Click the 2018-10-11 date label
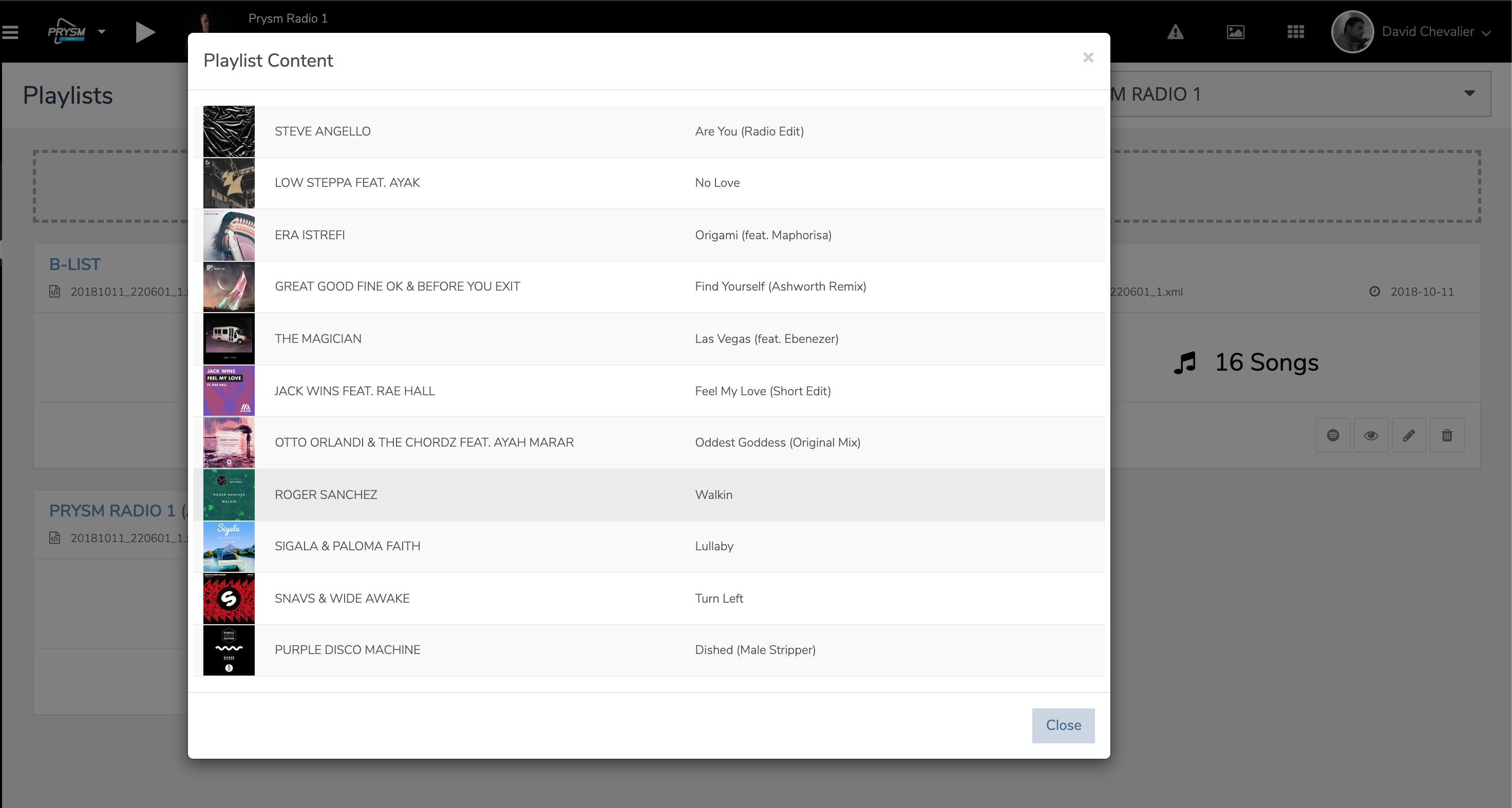 1422,292
